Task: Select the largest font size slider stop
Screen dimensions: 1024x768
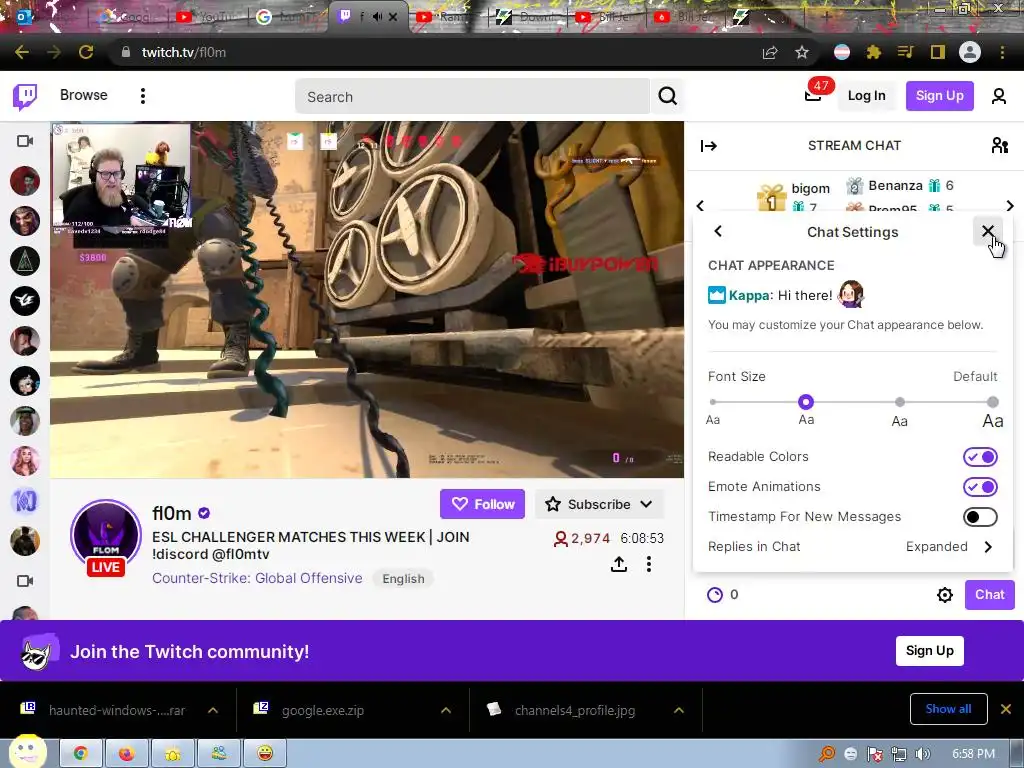Action: click(993, 402)
